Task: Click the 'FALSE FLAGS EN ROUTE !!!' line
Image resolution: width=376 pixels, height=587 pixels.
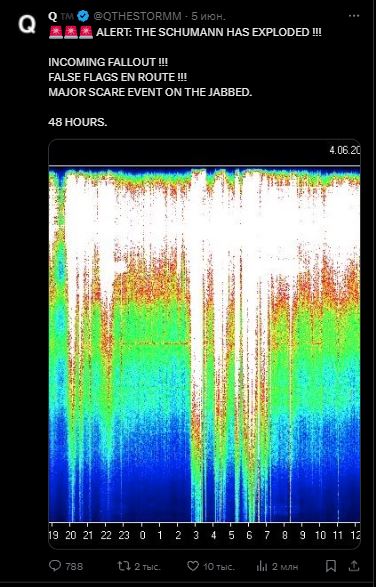Action: (x=118, y=77)
